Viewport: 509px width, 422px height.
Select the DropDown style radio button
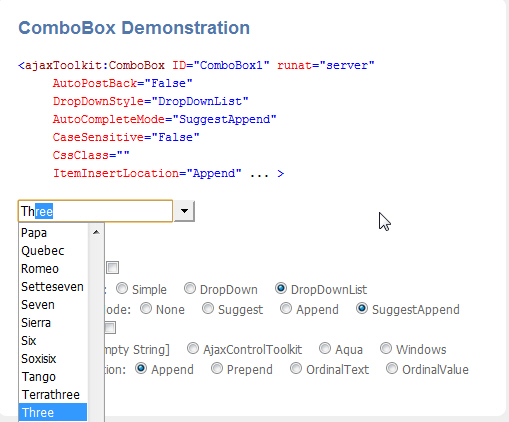pyautogui.click(x=190, y=288)
